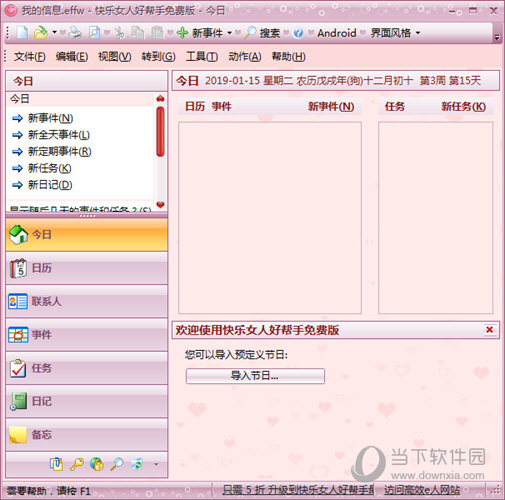
Task: Click the open folder icon in toolbar
Action: pos(40,33)
